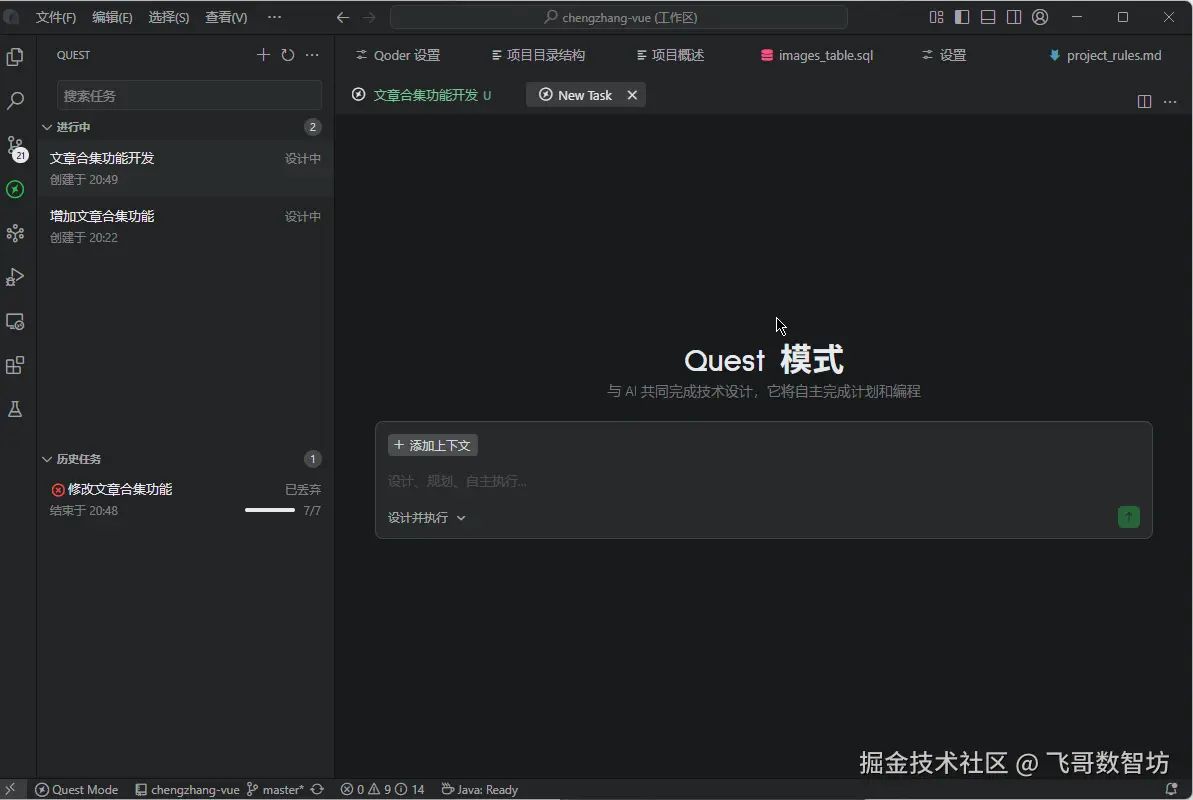This screenshot has height=800, width=1193.
Task: Synchronize changes icon in status bar
Action: click(317, 789)
